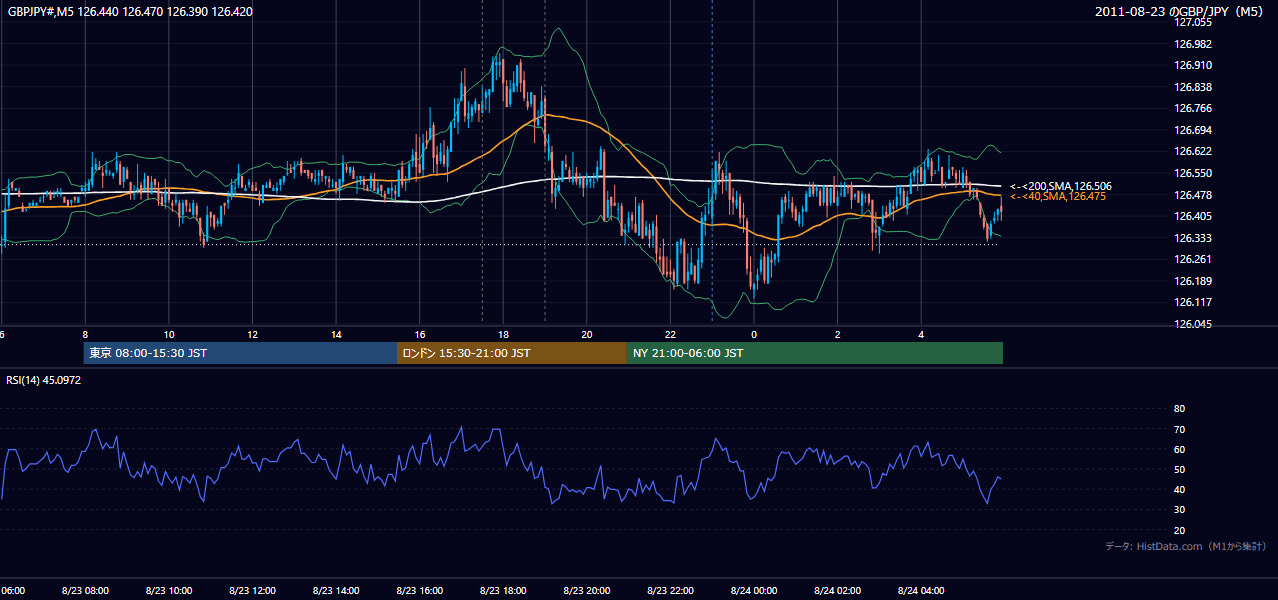Screen dimensions: 1278x600
Task: Click hour label 0 under the price chart
Action: pos(754,334)
